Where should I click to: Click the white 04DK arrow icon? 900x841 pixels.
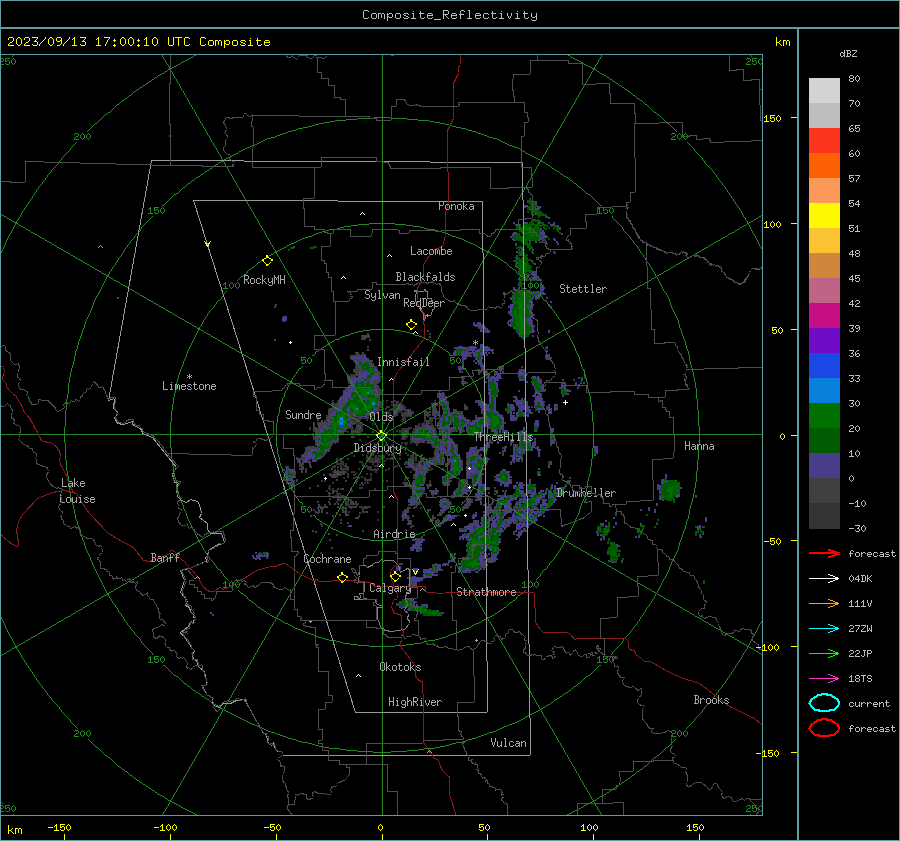tap(824, 579)
